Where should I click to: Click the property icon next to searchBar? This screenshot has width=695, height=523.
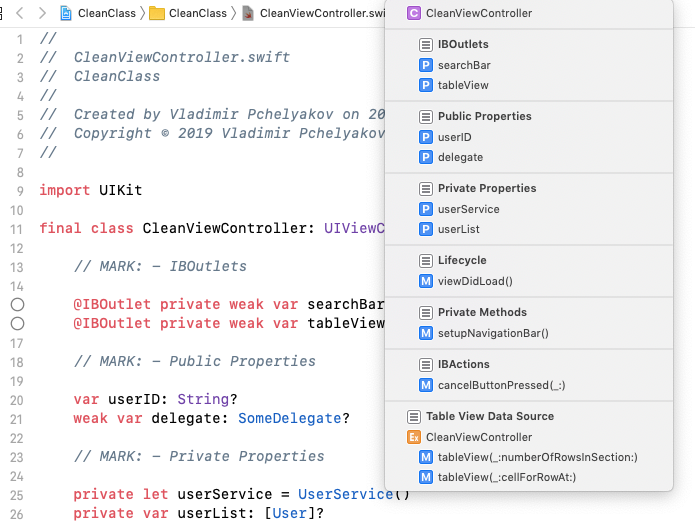pyautogui.click(x=427, y=65)
